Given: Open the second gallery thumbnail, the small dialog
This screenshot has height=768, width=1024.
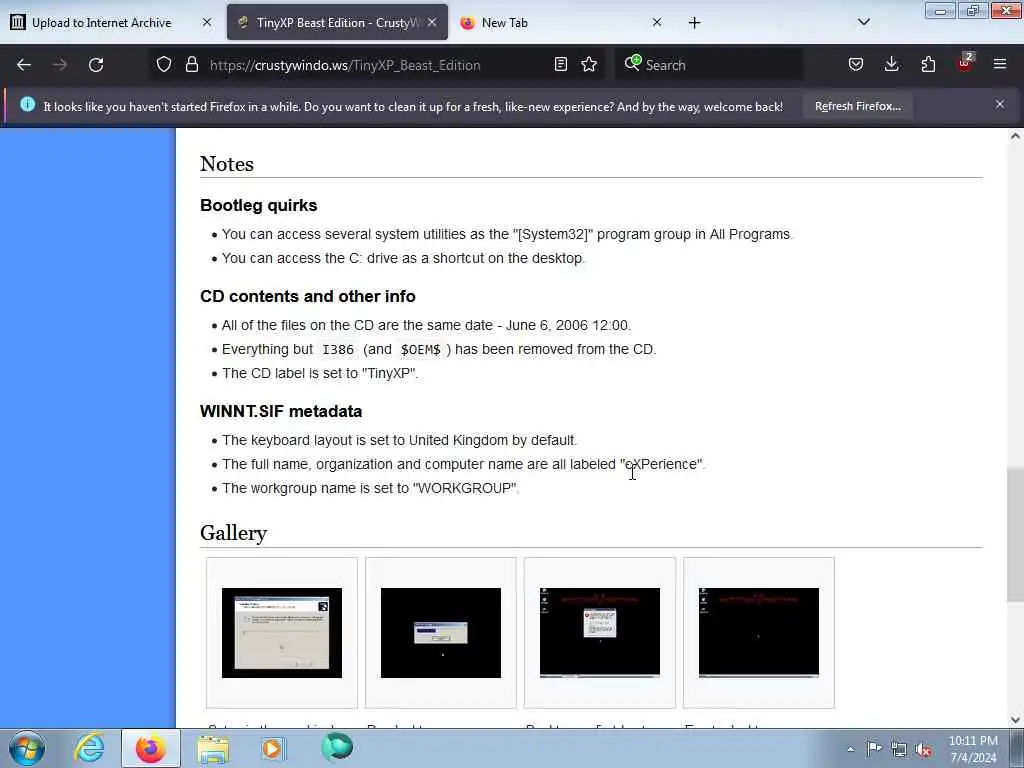Looking at the screenshot, I should click(441, 632).
